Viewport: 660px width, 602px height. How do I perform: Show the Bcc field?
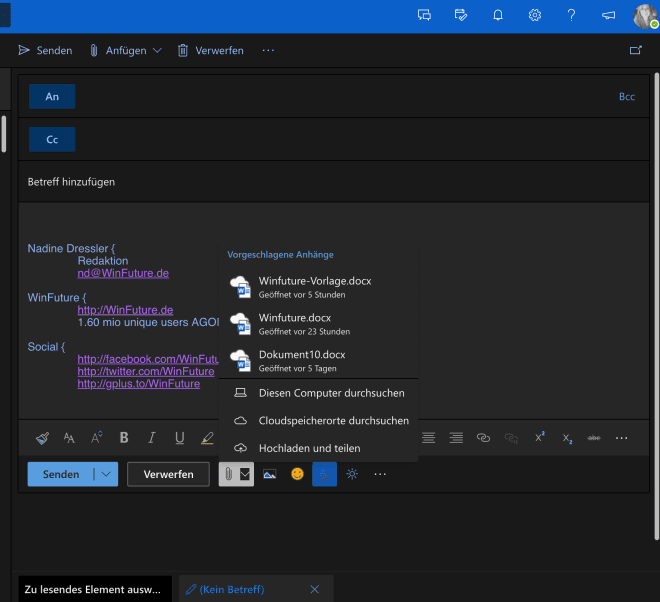coord(627,97)
